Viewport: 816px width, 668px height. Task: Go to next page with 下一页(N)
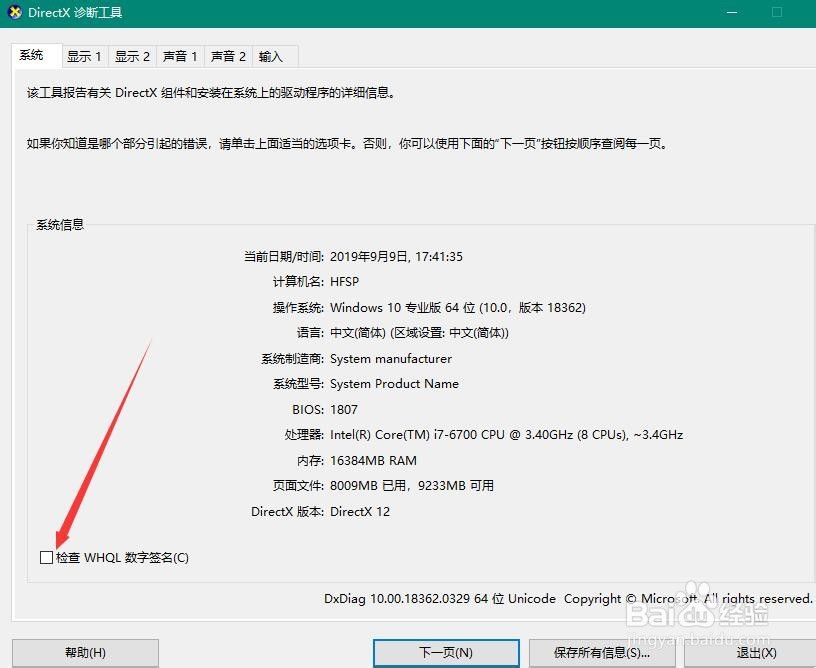(446, 652)
